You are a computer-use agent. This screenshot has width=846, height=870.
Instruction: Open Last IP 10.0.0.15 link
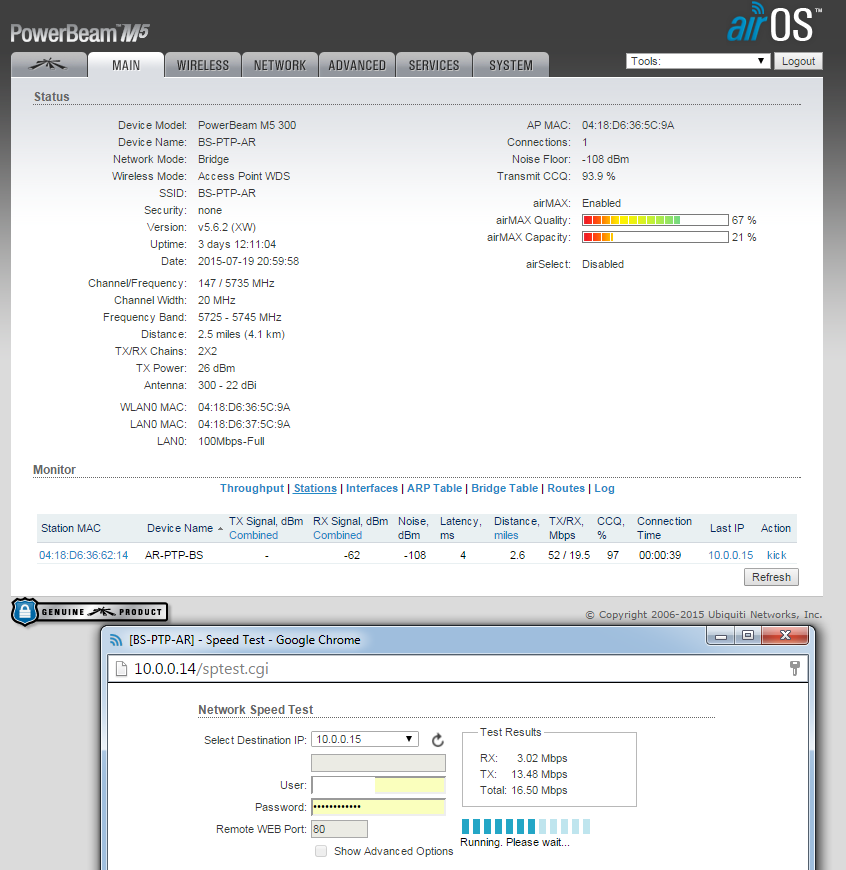731,555
